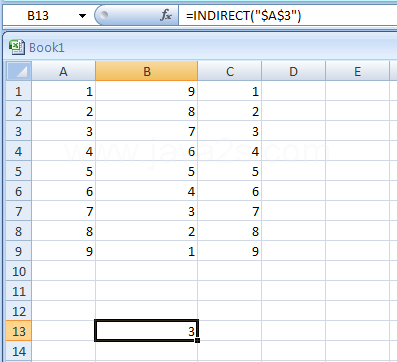Click empty cell D6

click(x=293, y=191)
